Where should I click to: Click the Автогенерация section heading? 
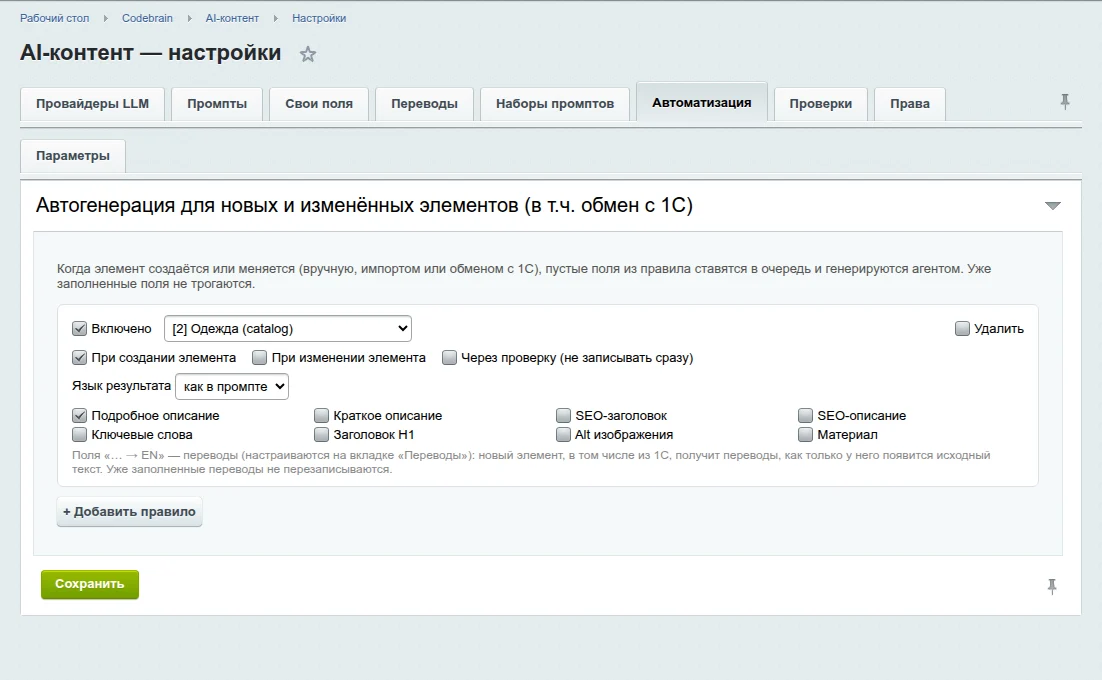tap(364, 205)
